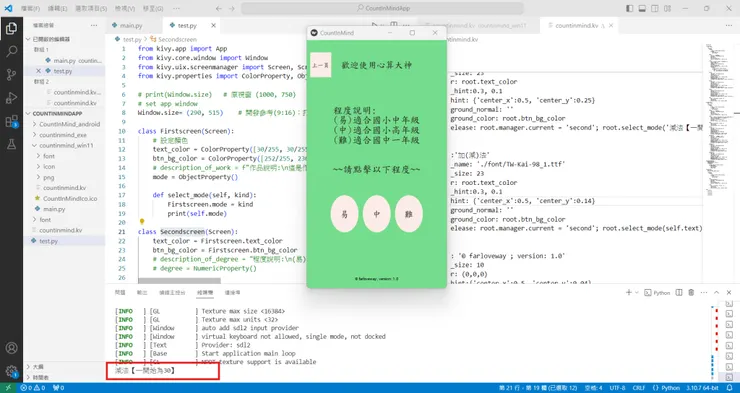Close the countinmind.kv editor tab

(x=611, y=25)
